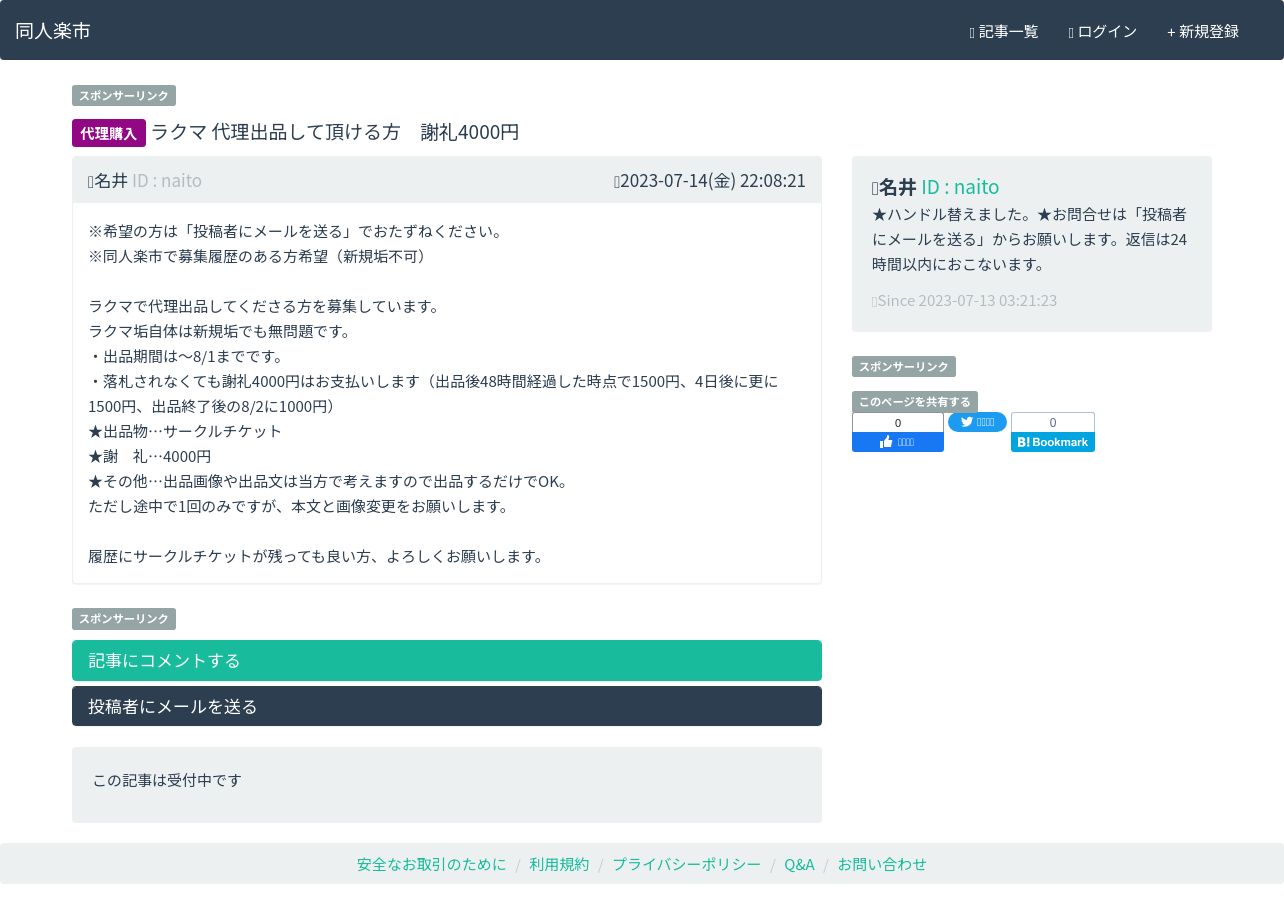Screen dimensions: 1284x905
Task: Open the 利用規約 footer link
Action: [559, 864]
